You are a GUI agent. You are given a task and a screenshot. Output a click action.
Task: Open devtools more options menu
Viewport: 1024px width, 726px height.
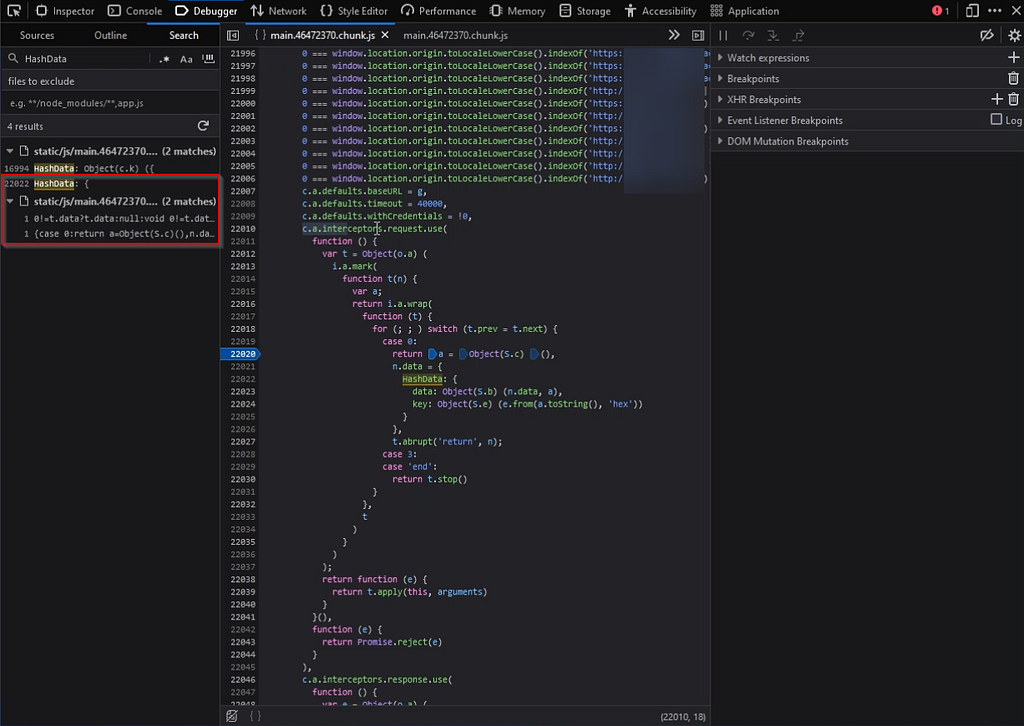(995, 11)
